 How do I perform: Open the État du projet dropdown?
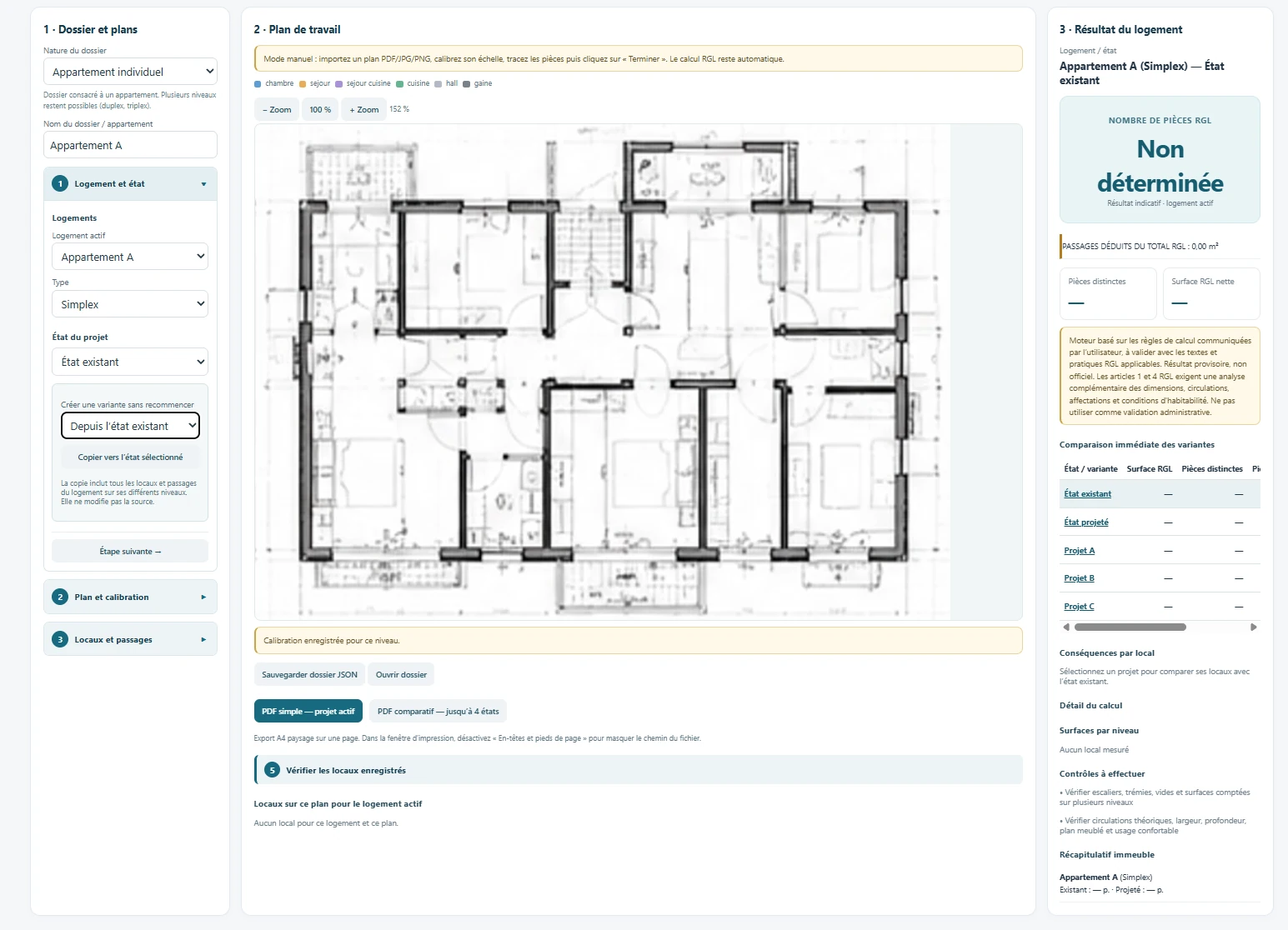click(130, 362)
